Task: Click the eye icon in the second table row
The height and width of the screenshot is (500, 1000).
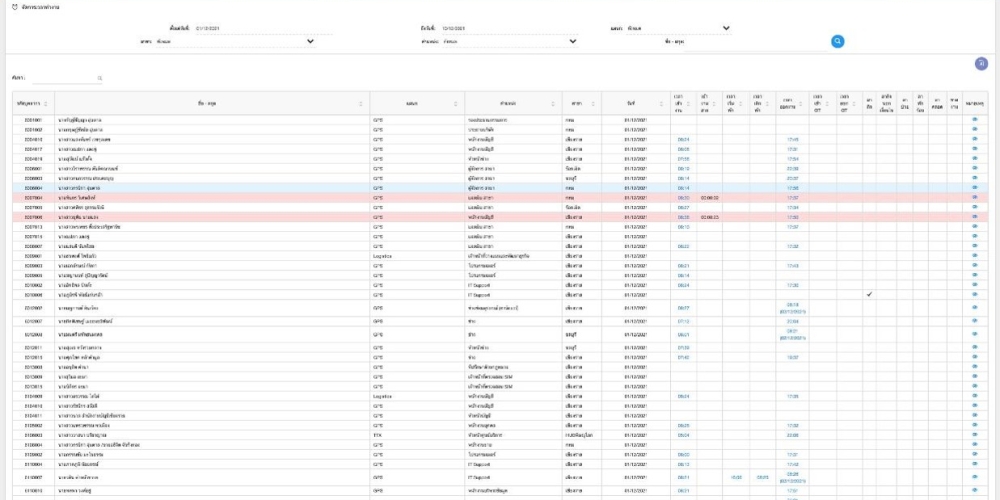Action: click(975, 129)
